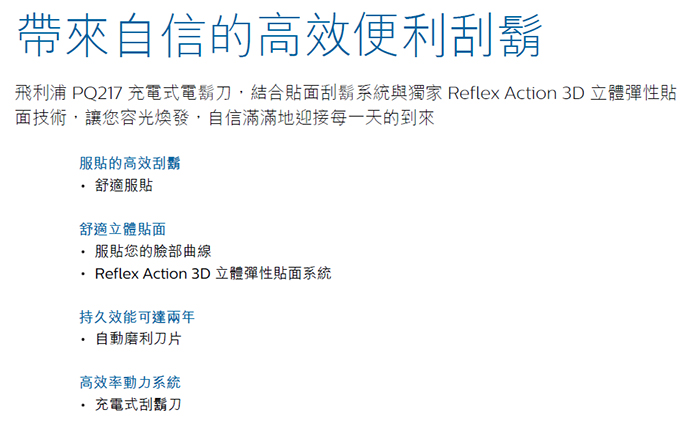Image resolution: width=690 pixels, height=426 pixels.
Task: Open the 高效率動力系統 section heading
Action: [x=129, y=382]
